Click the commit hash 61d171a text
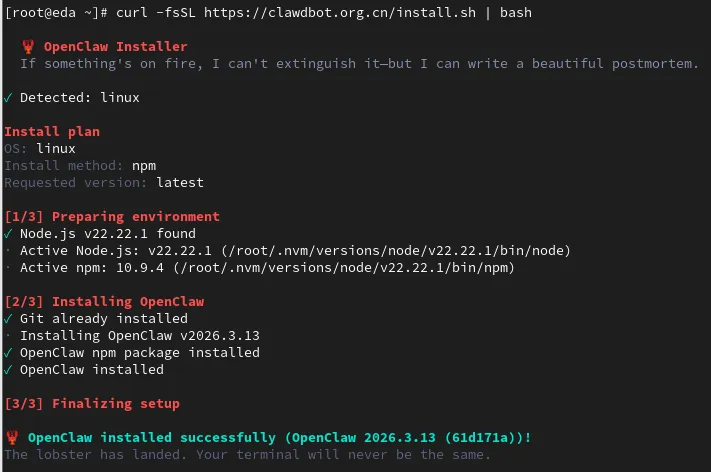 pos(480,438)
